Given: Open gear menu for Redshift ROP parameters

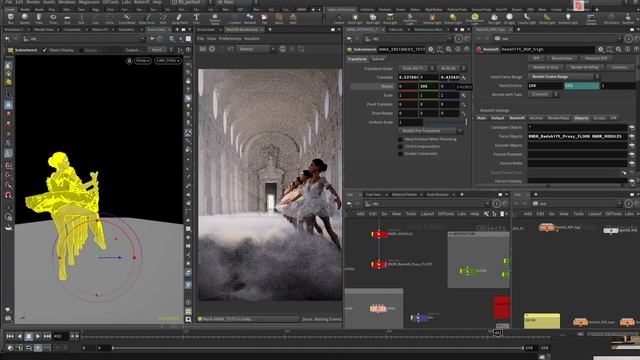Looking at the screenshot, I should pyautogui.click(x=601, y=49).
